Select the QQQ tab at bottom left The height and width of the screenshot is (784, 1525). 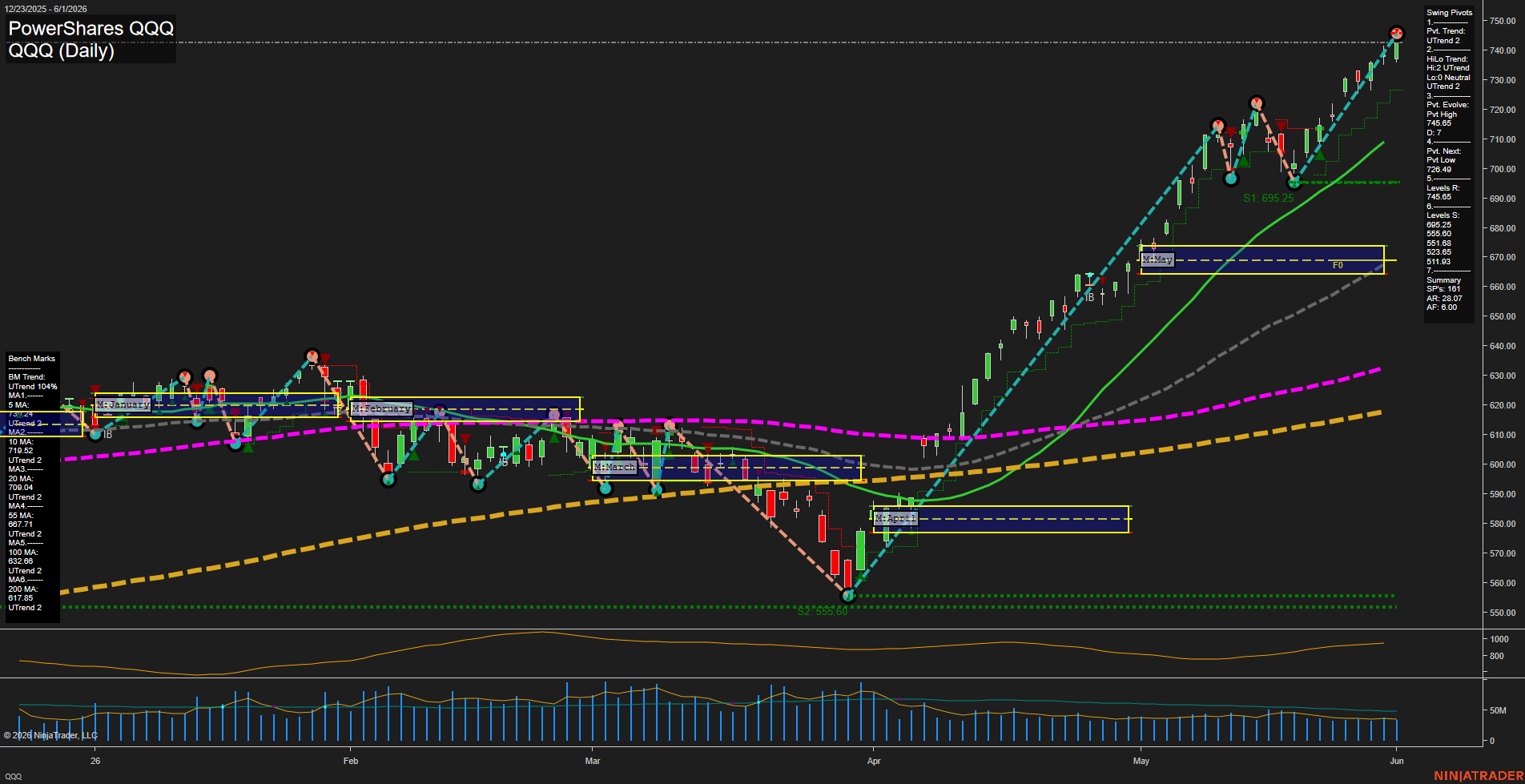coord(13,777)
